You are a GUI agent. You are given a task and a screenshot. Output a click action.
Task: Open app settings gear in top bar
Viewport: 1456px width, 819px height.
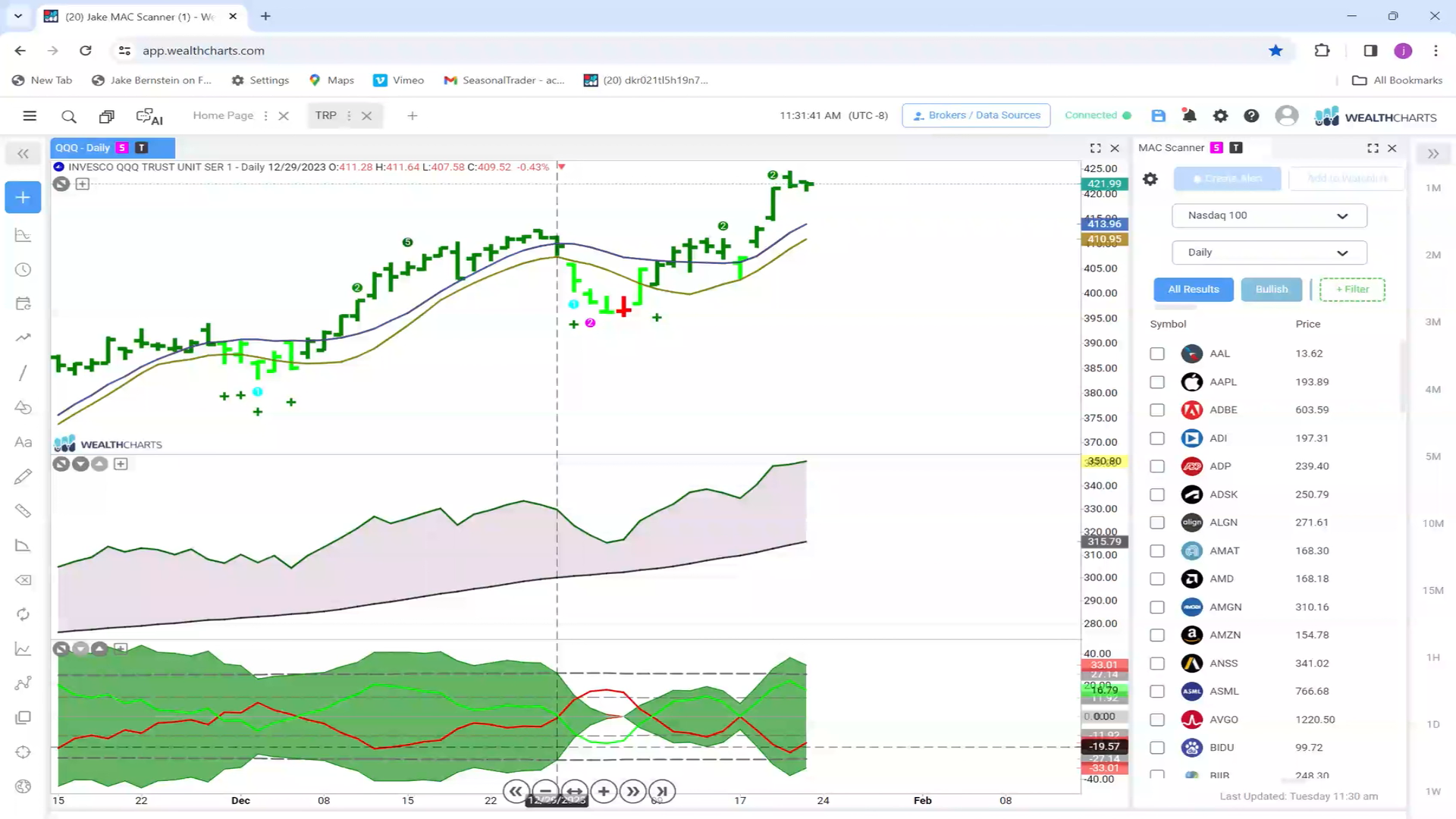click(1220, 115)
